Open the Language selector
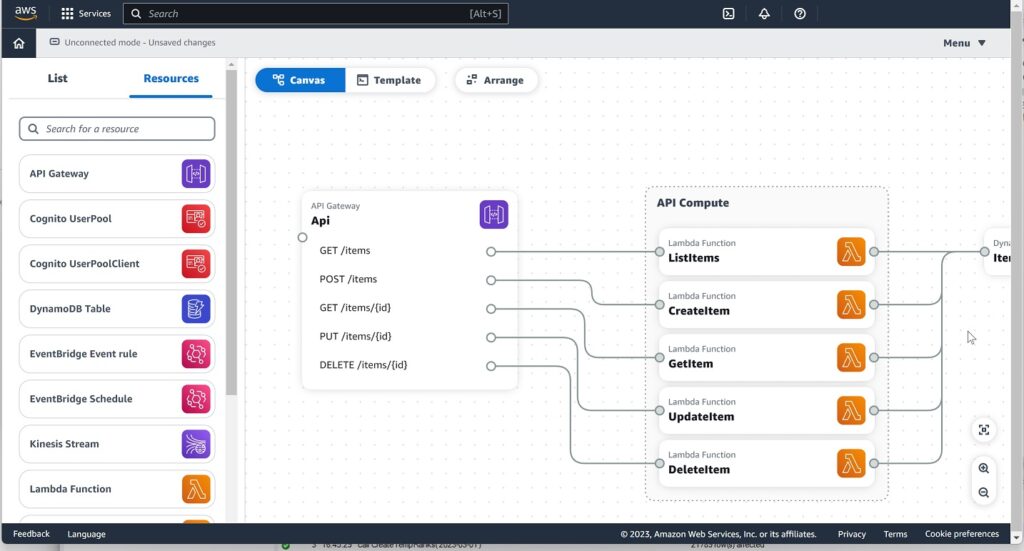This screenshot has width=1024, height=551. click(x=86, y=534)
